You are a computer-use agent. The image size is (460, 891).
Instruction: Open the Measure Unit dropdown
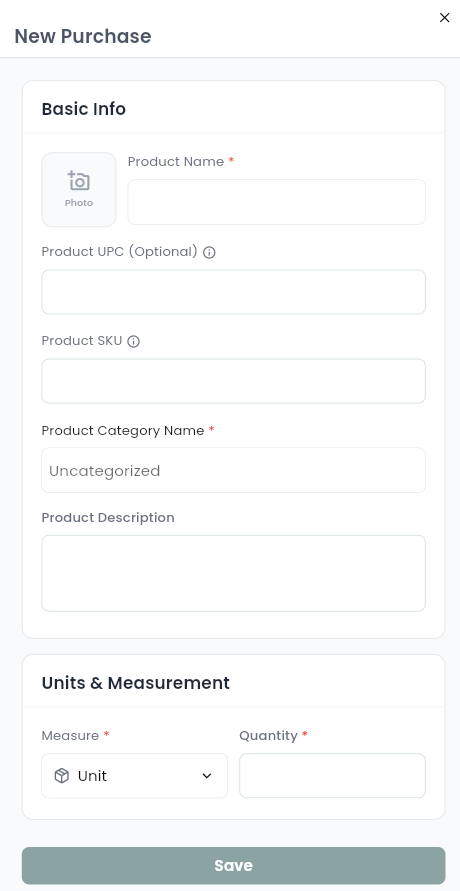pyautogui.click(x=135, y=776)
